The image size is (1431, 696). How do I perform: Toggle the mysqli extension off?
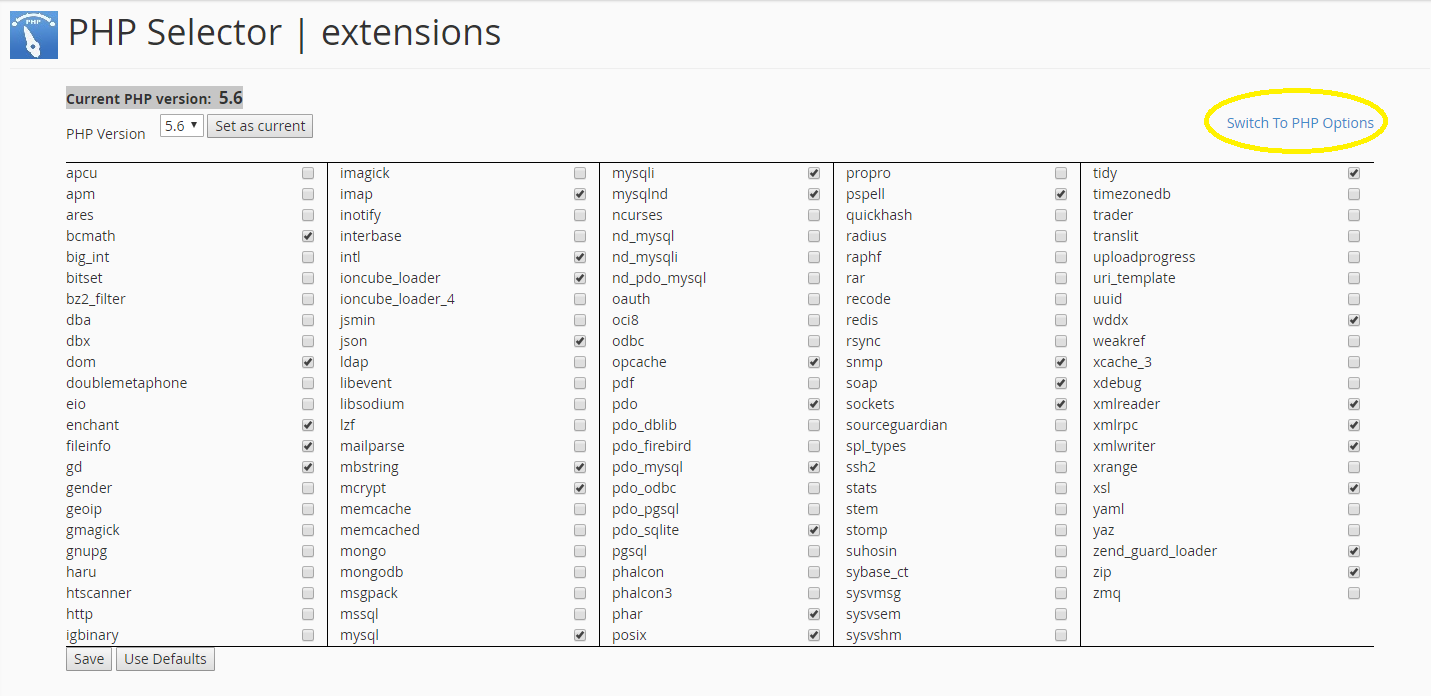coord(814,173)
